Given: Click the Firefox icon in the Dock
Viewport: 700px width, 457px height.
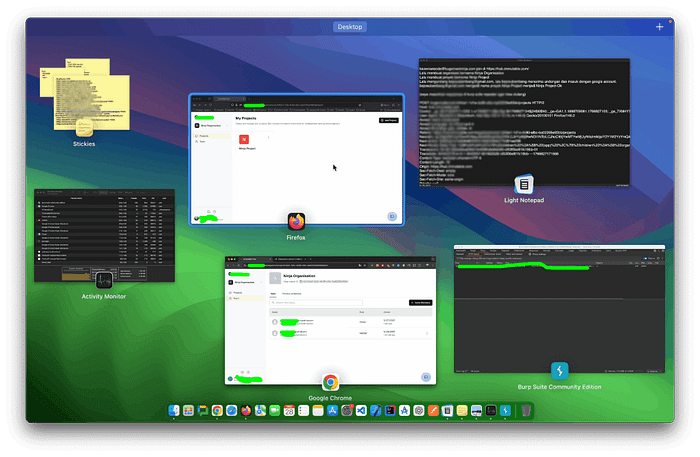Looking at the screenshot, I should (246, 411).
